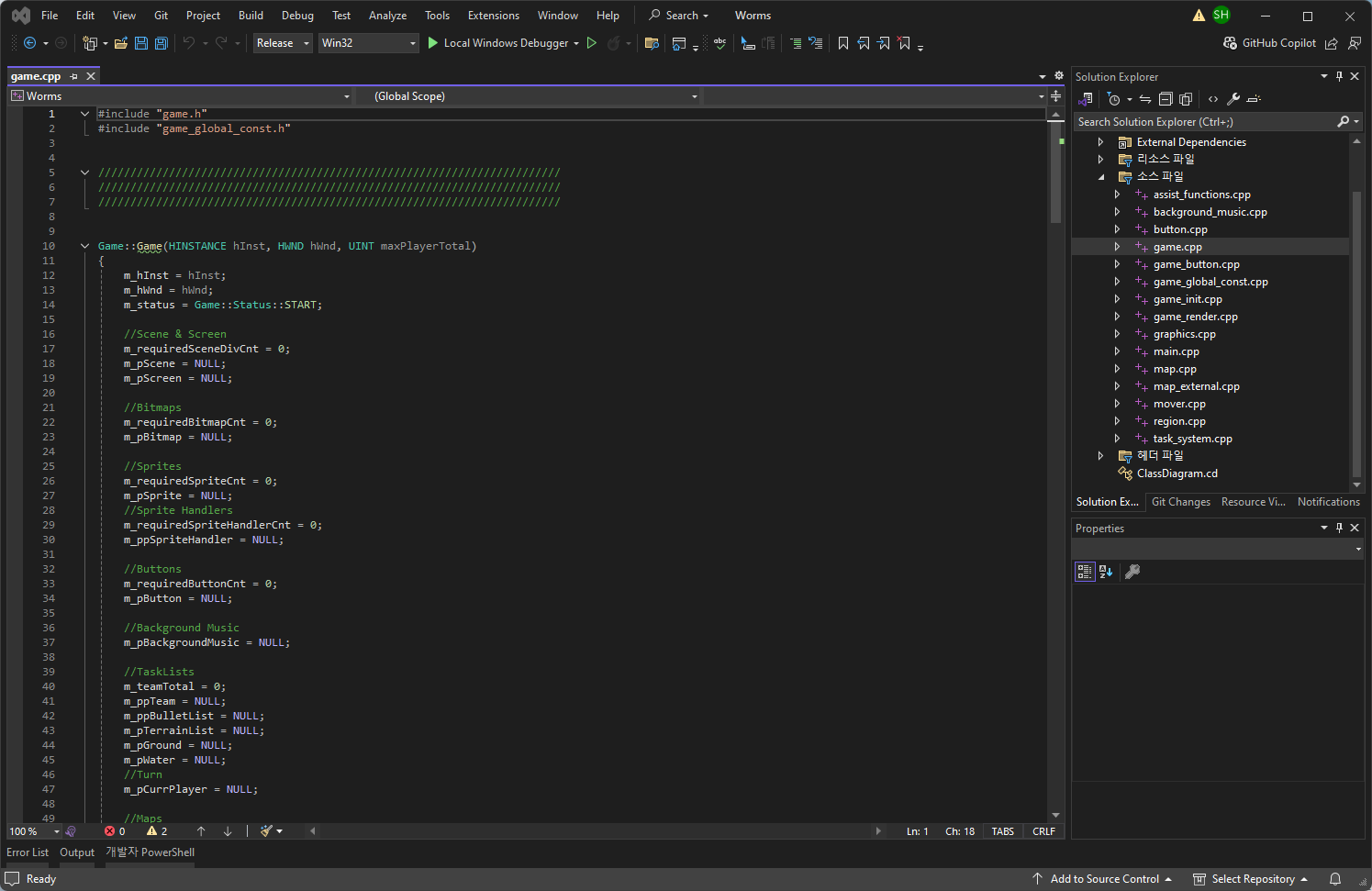Click the code cleanup broom icon
Image resolution: width=1372 pixels, height=891 pixels.
pyautogui.click(x=266, y=831)
